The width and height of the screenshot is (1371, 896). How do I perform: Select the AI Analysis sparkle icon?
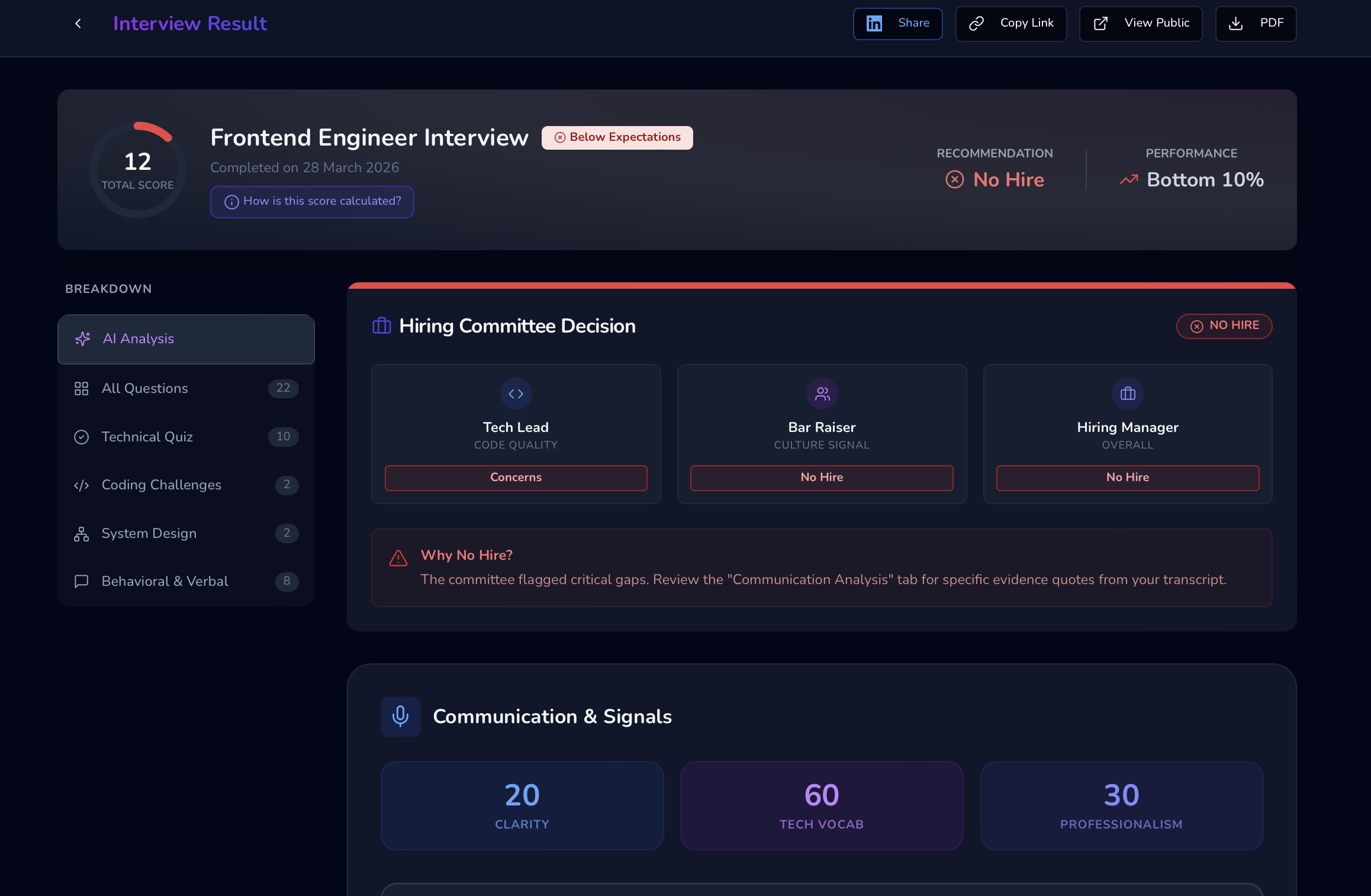pos(82,339)
